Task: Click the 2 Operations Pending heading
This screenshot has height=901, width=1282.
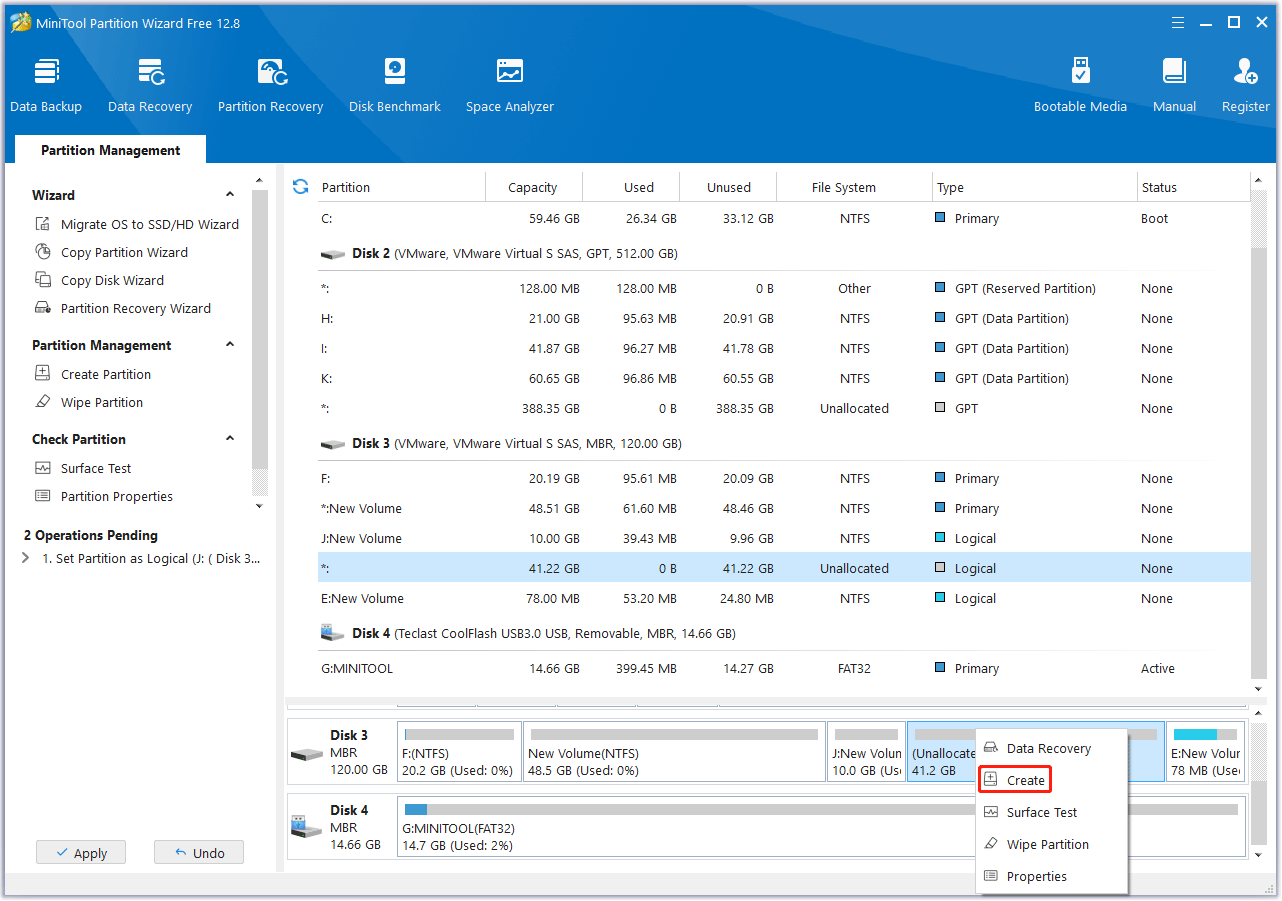Action: (91, 535)
